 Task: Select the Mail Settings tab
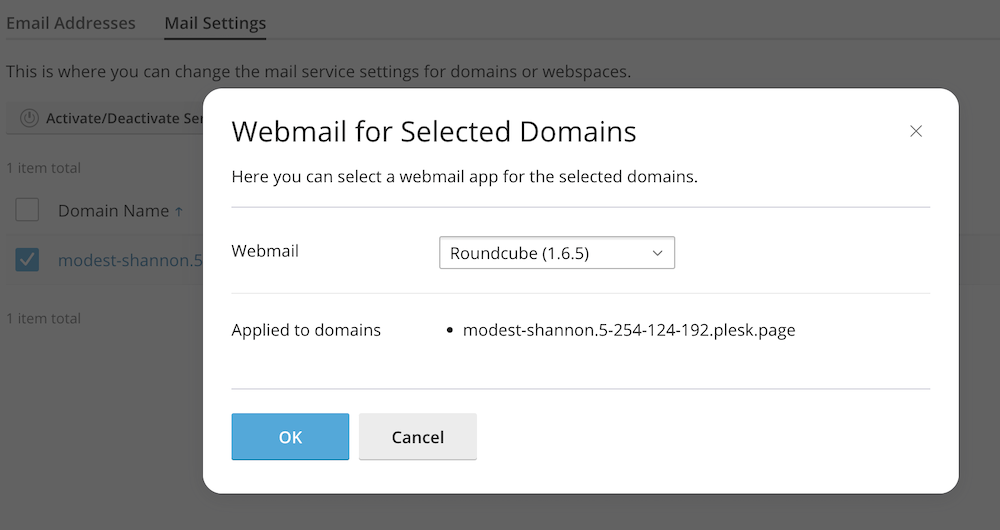pyautogui.click(x=215, y=23)
